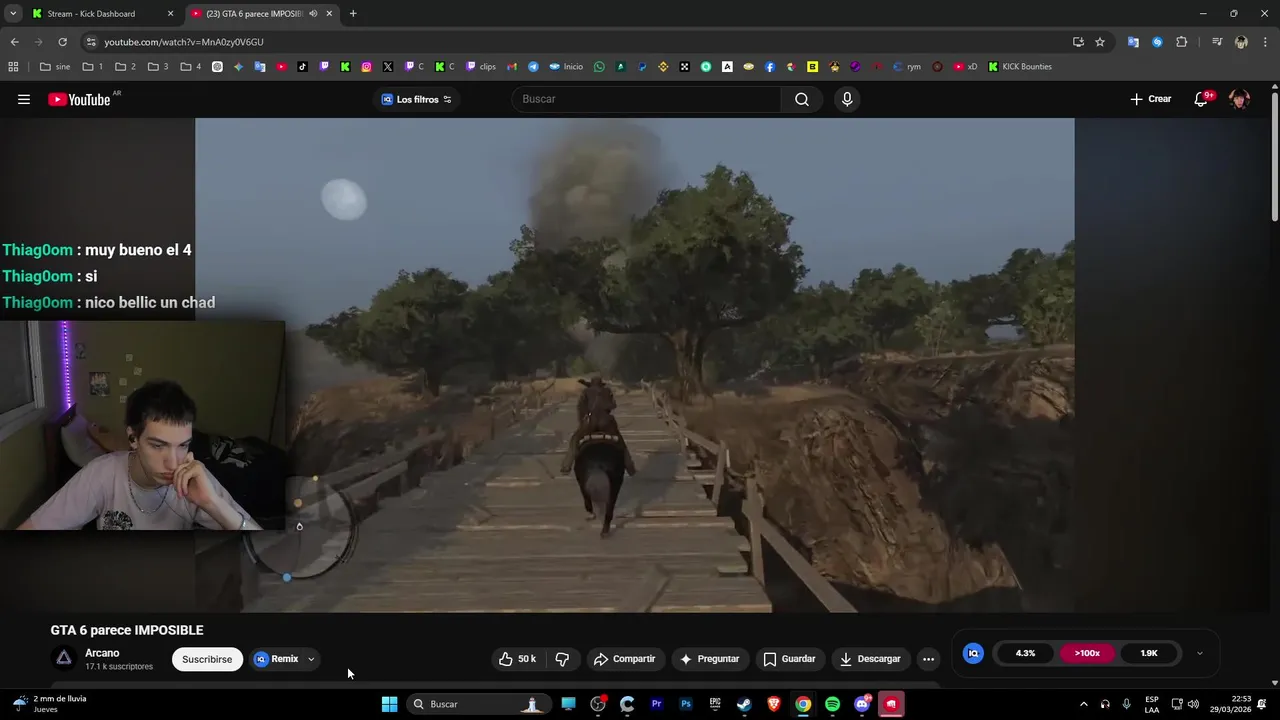Click the Preguntar button
The width and height of the screenshot is (1280, 720).
click(x=709, y=659)
